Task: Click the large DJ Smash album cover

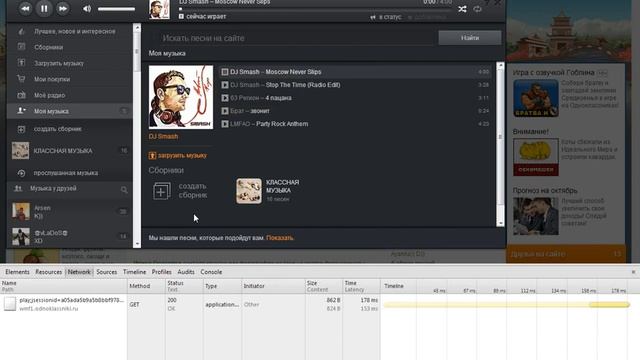Action: [181, 97]
